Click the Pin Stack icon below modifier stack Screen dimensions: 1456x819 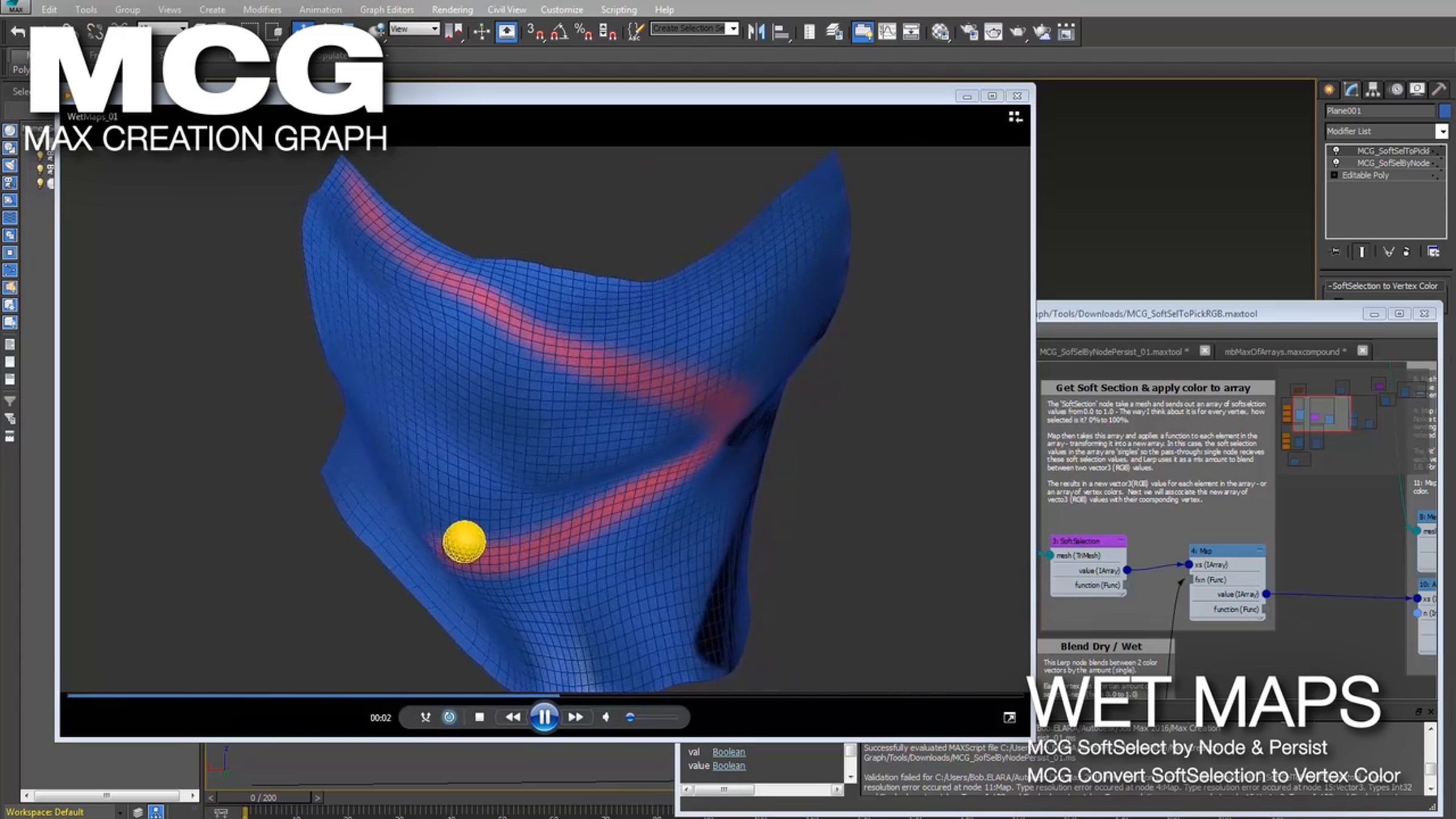(x=1335, y=251)
